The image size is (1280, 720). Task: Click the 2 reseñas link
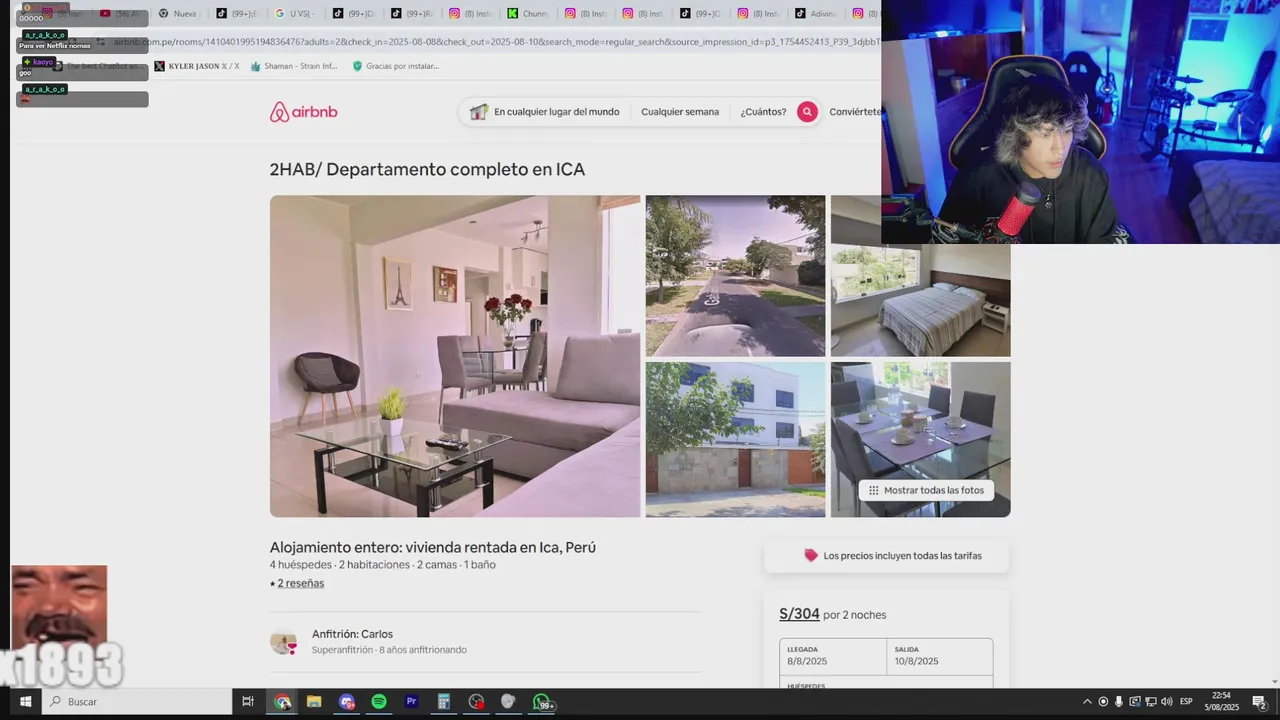pyautogui.click(x=300, y=583)
